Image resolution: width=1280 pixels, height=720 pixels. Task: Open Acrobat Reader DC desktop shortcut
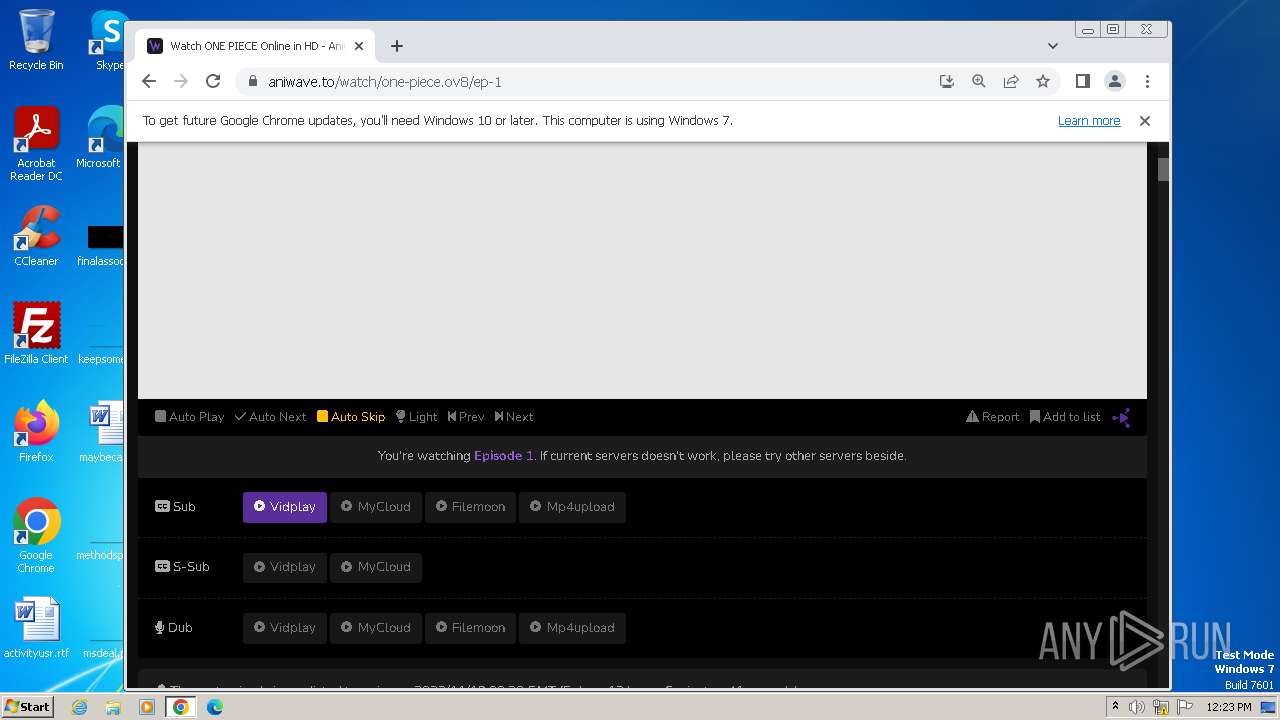[36, 144]
